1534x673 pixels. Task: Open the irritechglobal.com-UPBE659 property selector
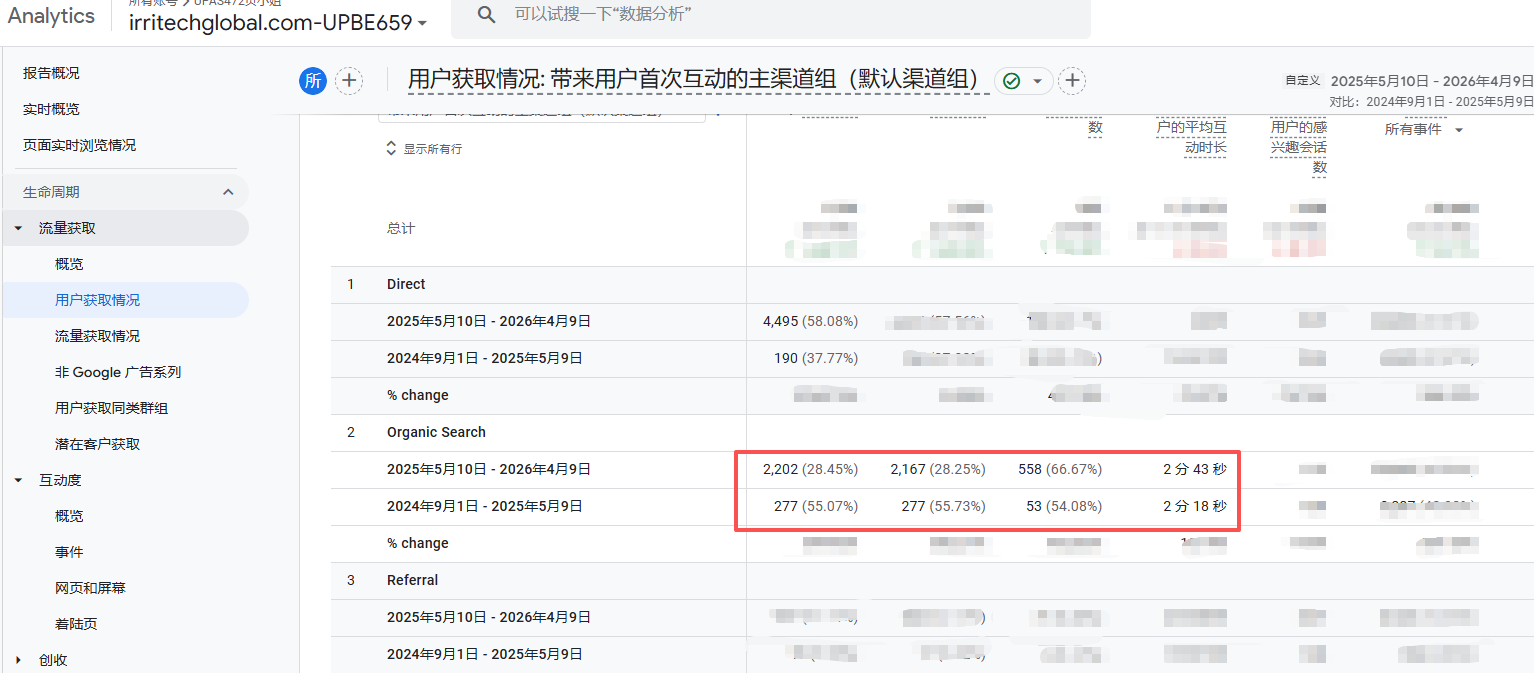point(279,22)
